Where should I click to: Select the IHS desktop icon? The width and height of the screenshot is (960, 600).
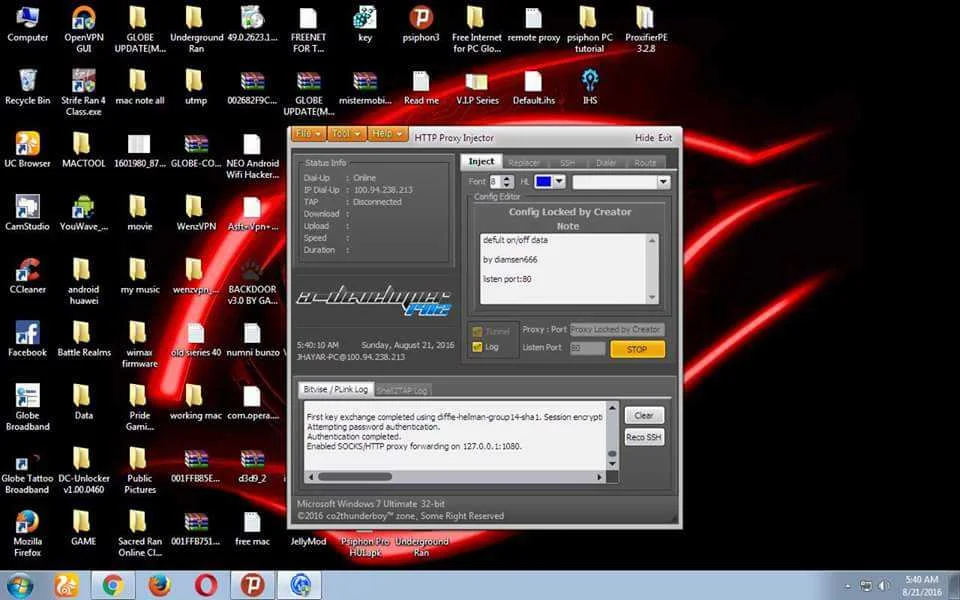[x=590, y=88]
